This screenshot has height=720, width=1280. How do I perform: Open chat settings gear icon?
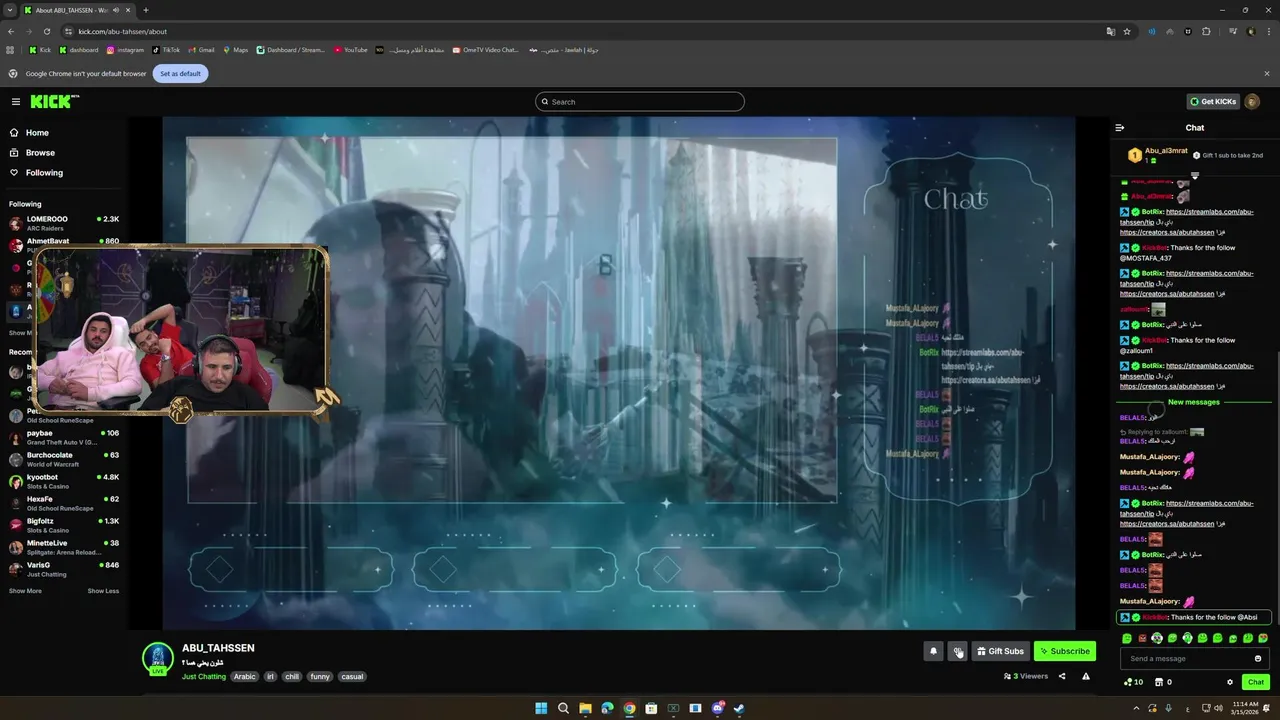[1230, 682]
